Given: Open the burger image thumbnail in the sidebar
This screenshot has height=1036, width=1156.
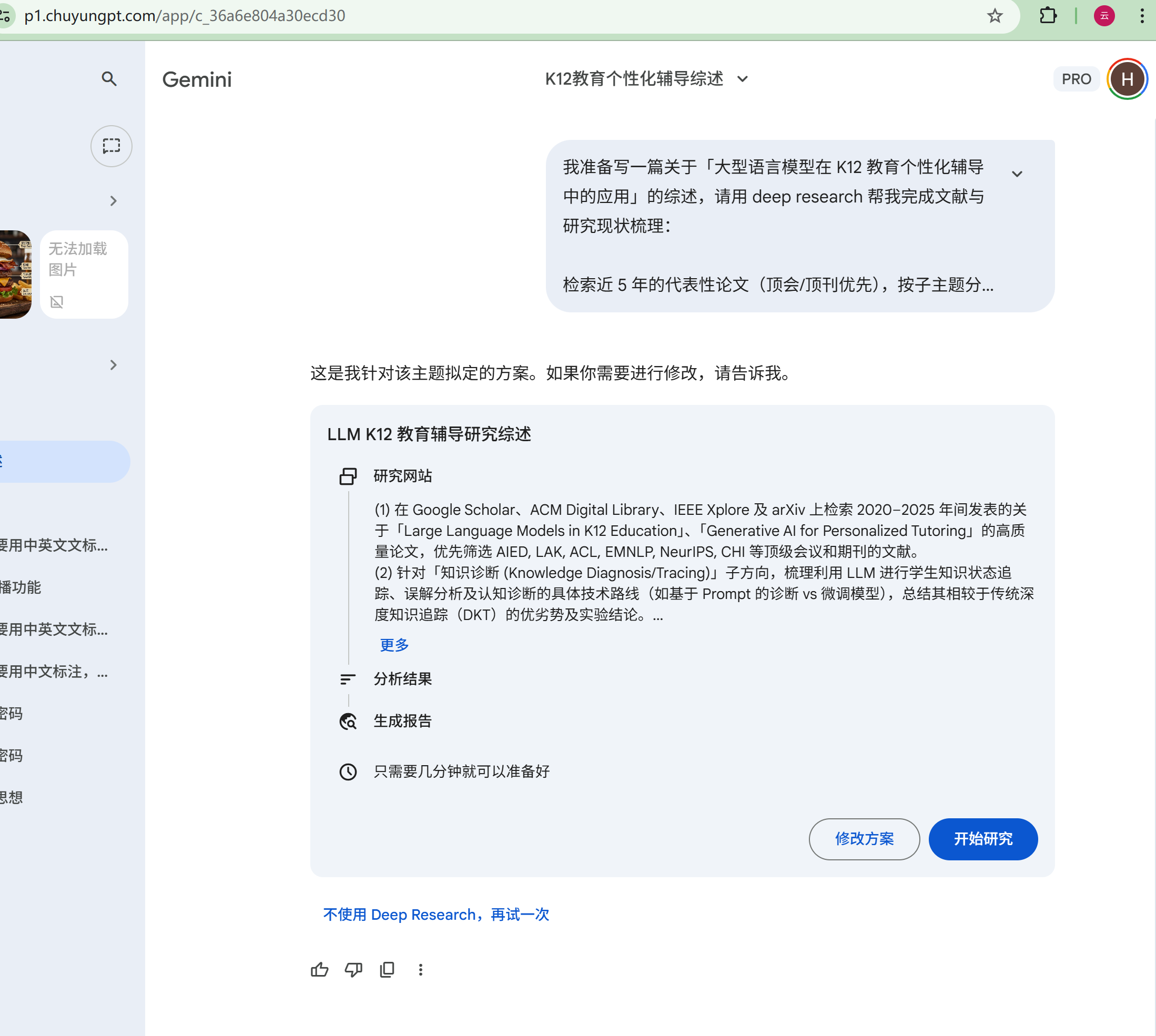Looking at the screenshot, I should pos(15,275).
